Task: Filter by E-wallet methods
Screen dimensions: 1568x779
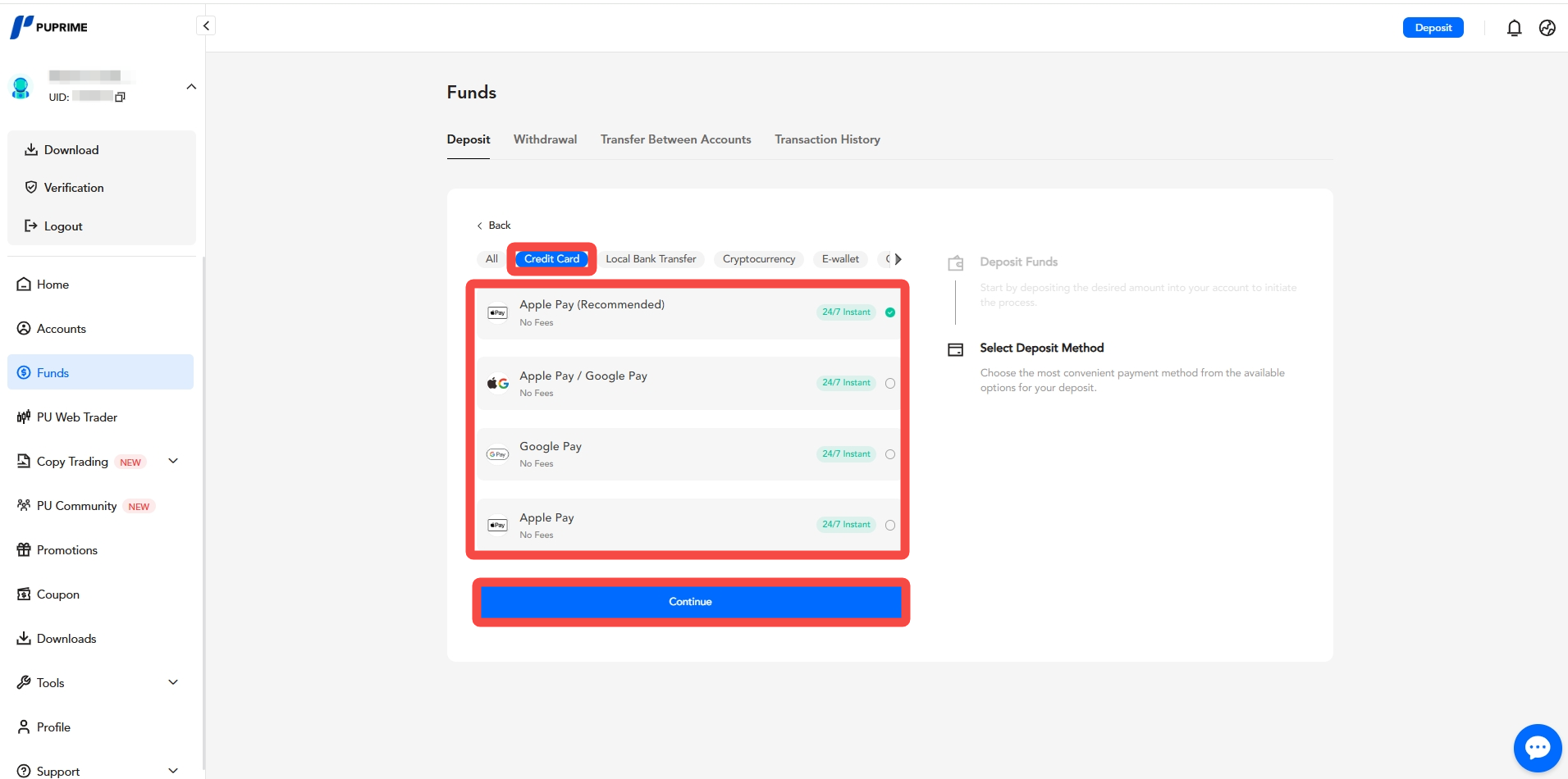Action: pyautogui.click(x=840, y=259)
